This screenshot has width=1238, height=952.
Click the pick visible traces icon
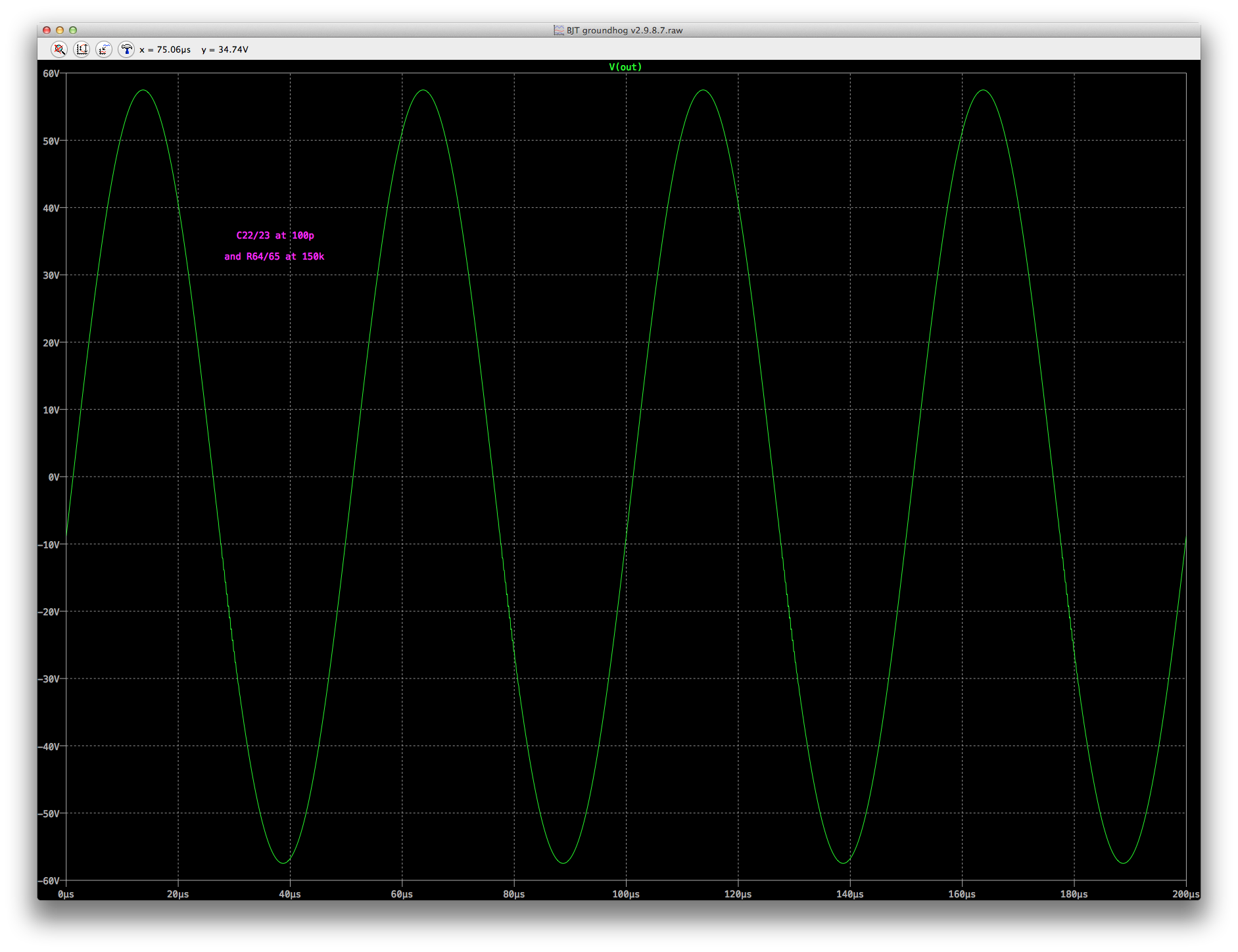(104, 49)
